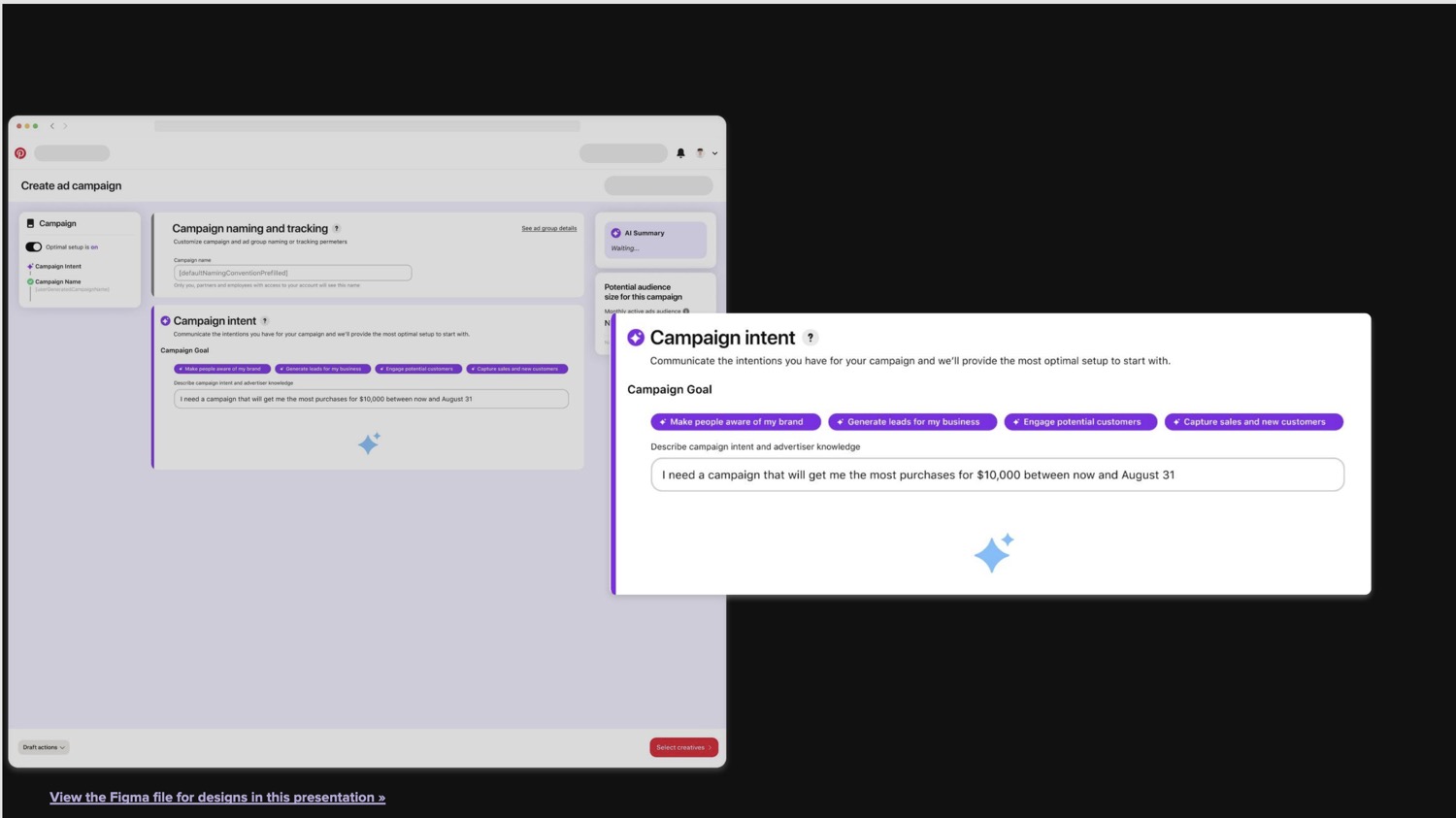Click the Campaign name input field
The image size is (1456, 818).
tap(292, 274)
